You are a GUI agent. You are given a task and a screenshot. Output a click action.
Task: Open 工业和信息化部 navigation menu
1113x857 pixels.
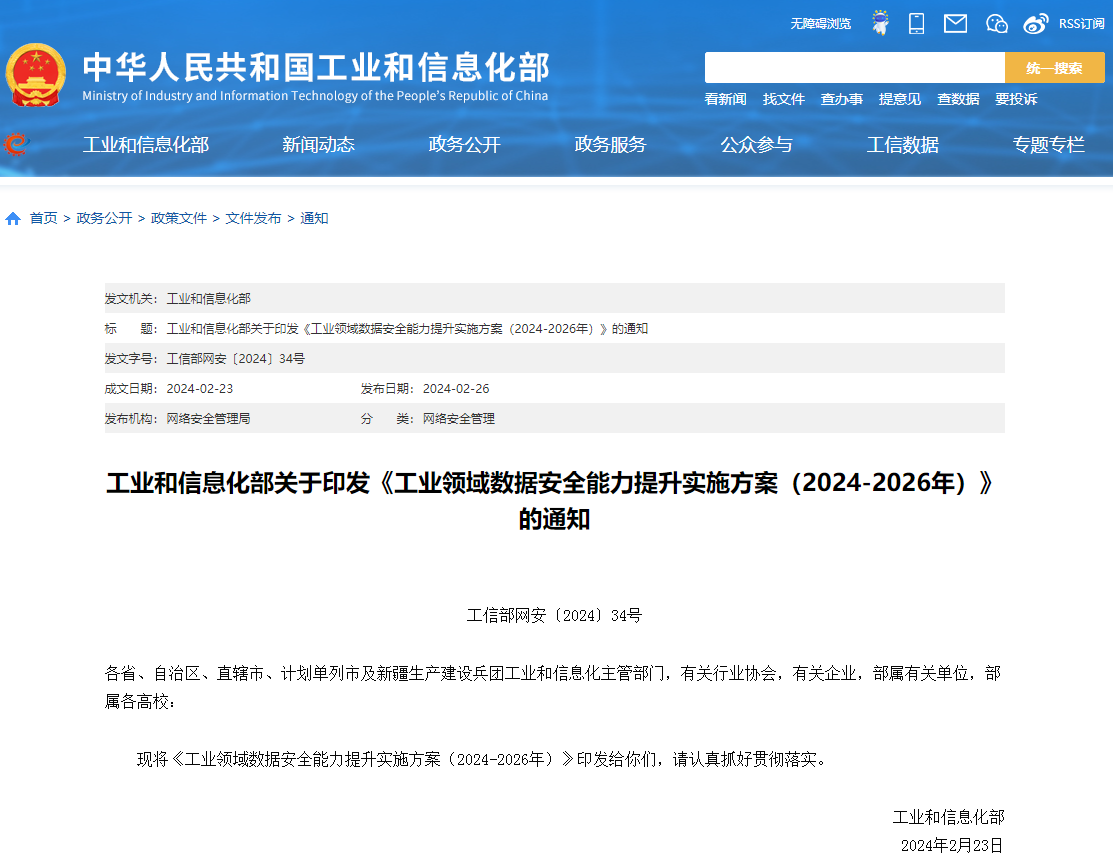[146, 145]
